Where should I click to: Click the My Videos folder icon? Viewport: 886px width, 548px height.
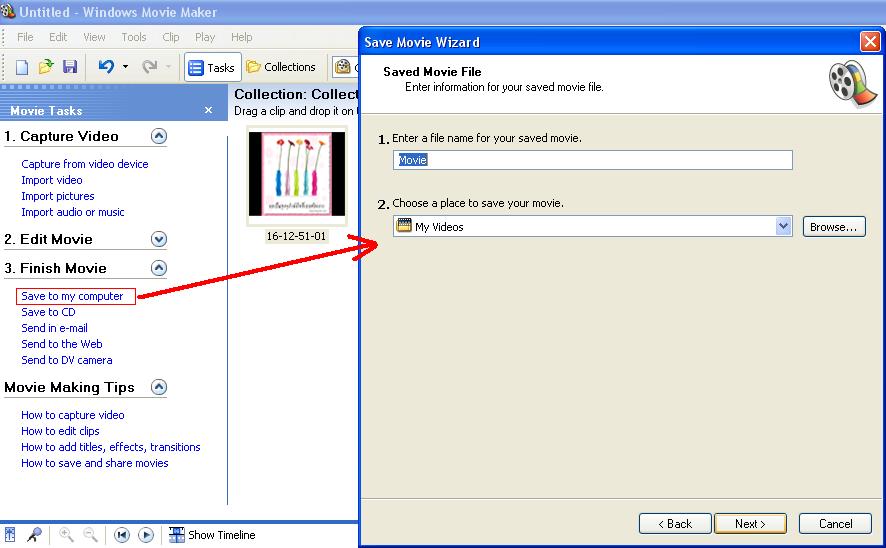403,225
